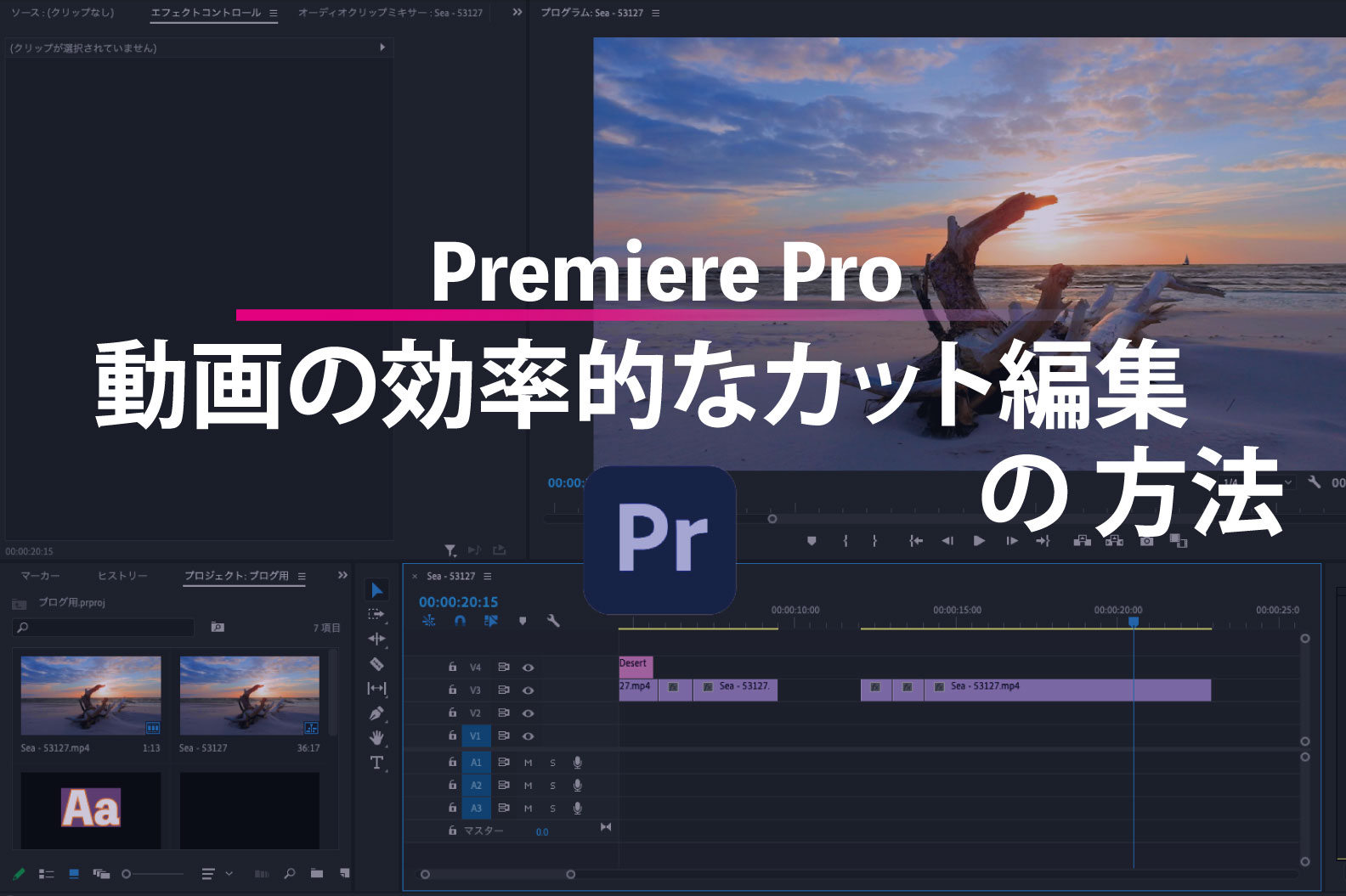The width and height of the screenshot is (1346, 896).
Task: Open the Comparison View button
Action: [1178, 540]
